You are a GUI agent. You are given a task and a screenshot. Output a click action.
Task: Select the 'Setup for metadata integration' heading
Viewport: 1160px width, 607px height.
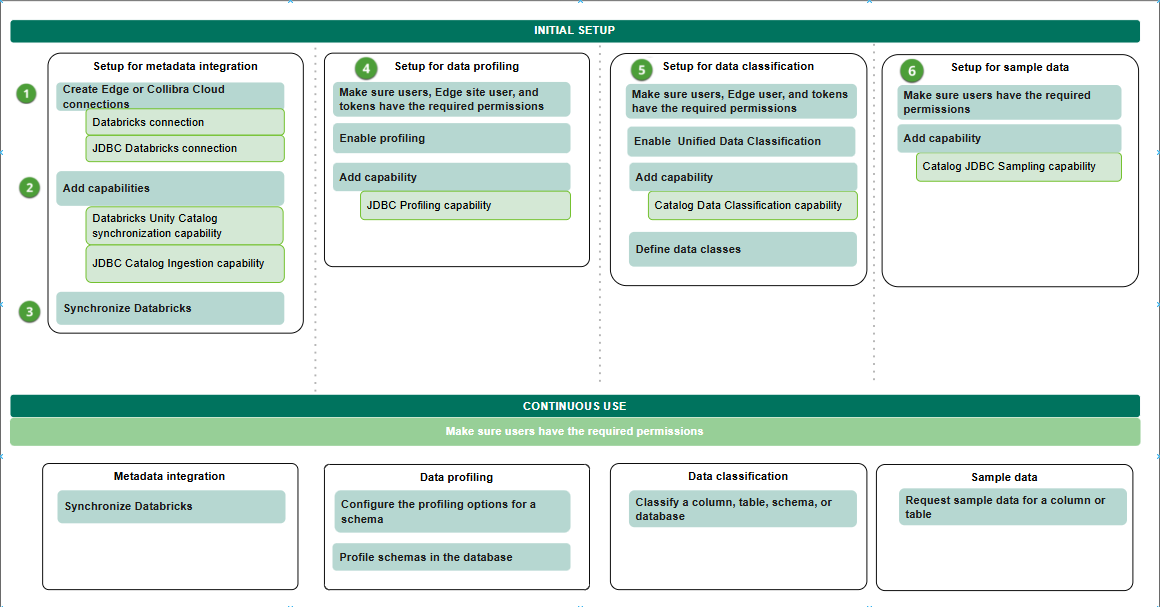click(175, 66)
